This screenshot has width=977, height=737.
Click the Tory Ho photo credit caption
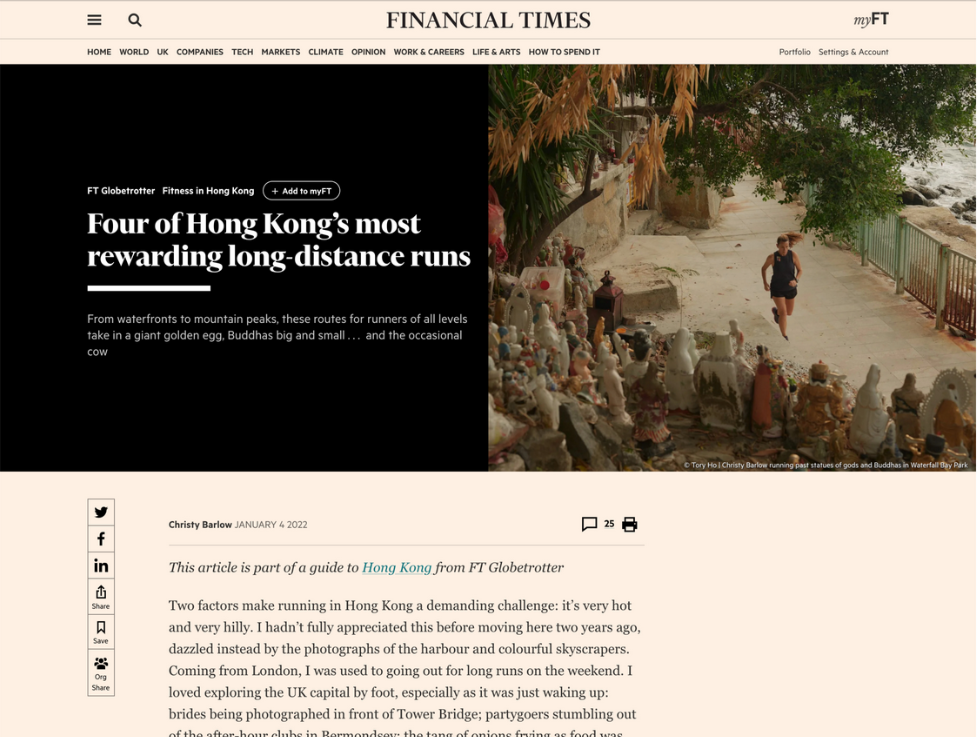click(826, 465)
